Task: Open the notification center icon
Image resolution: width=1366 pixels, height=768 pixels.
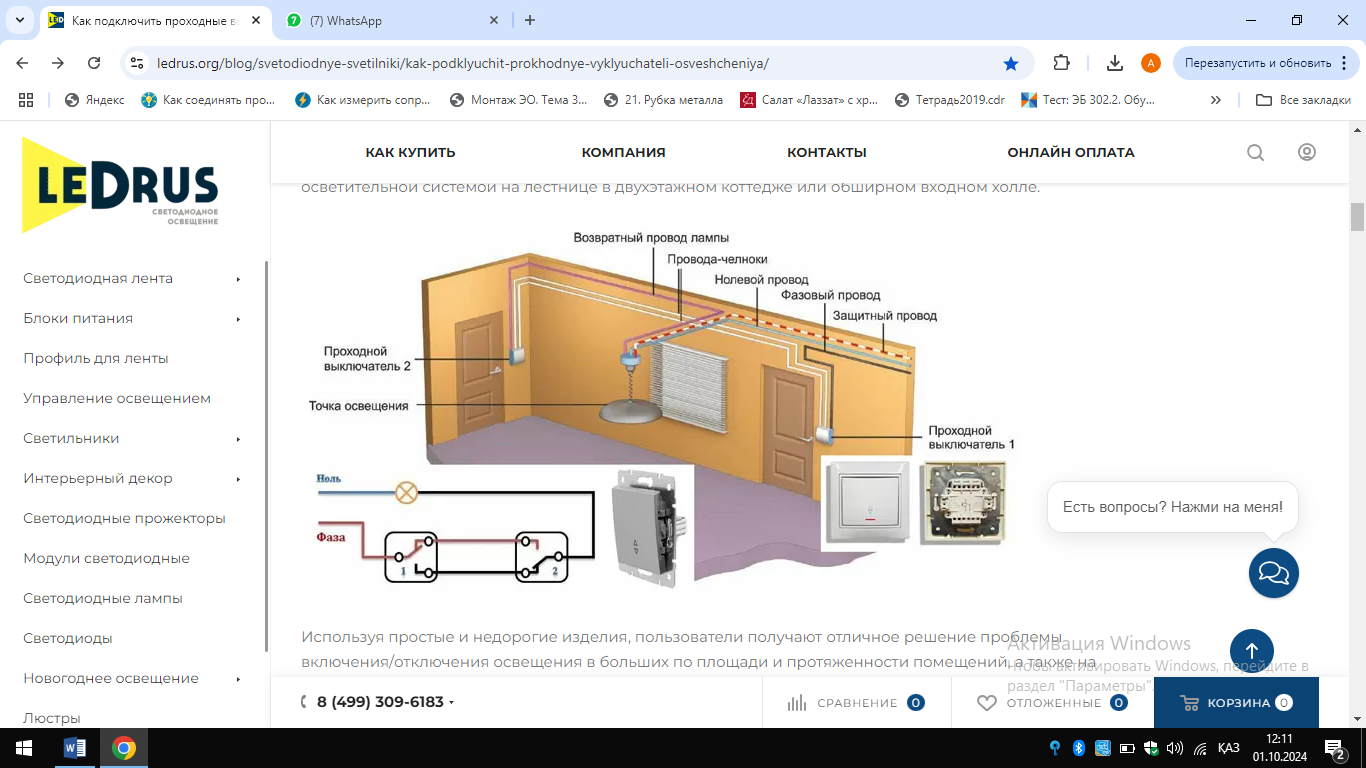Action: (1334, 748)
